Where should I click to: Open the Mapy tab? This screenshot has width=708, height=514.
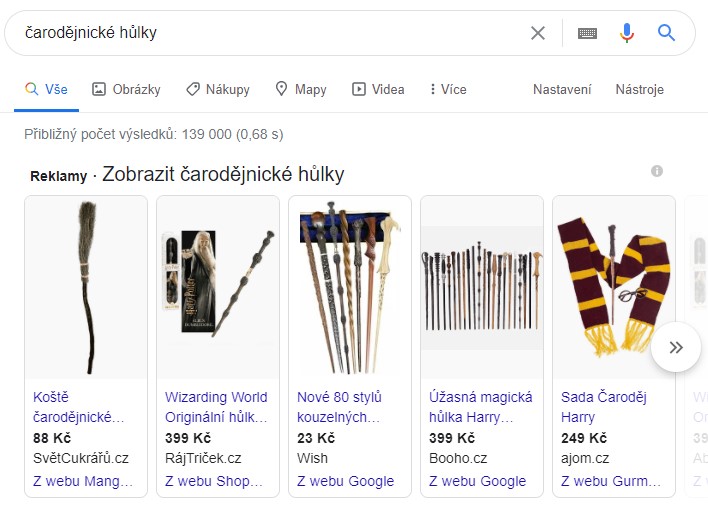pos(301,89)
